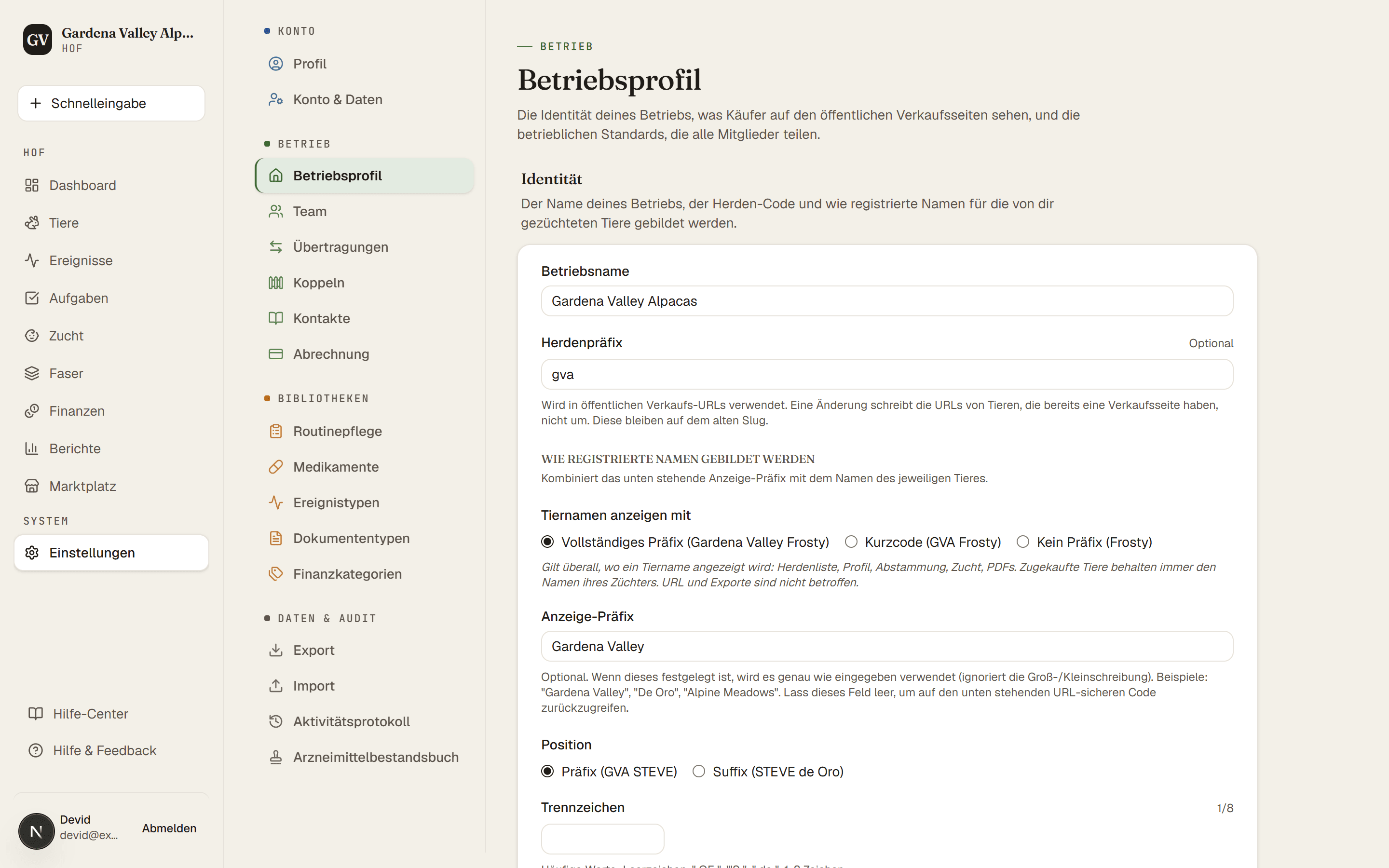Open Aktivitätsprotokoll page
The image size is (1389, 868).
coord(365,721)
